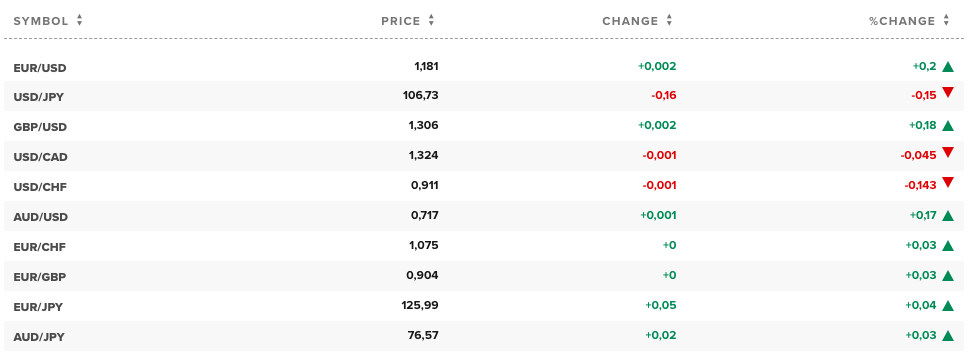Click red down triangle in USD/CHF row
Viewport: 975px width, 360px height.
point(948,182)
